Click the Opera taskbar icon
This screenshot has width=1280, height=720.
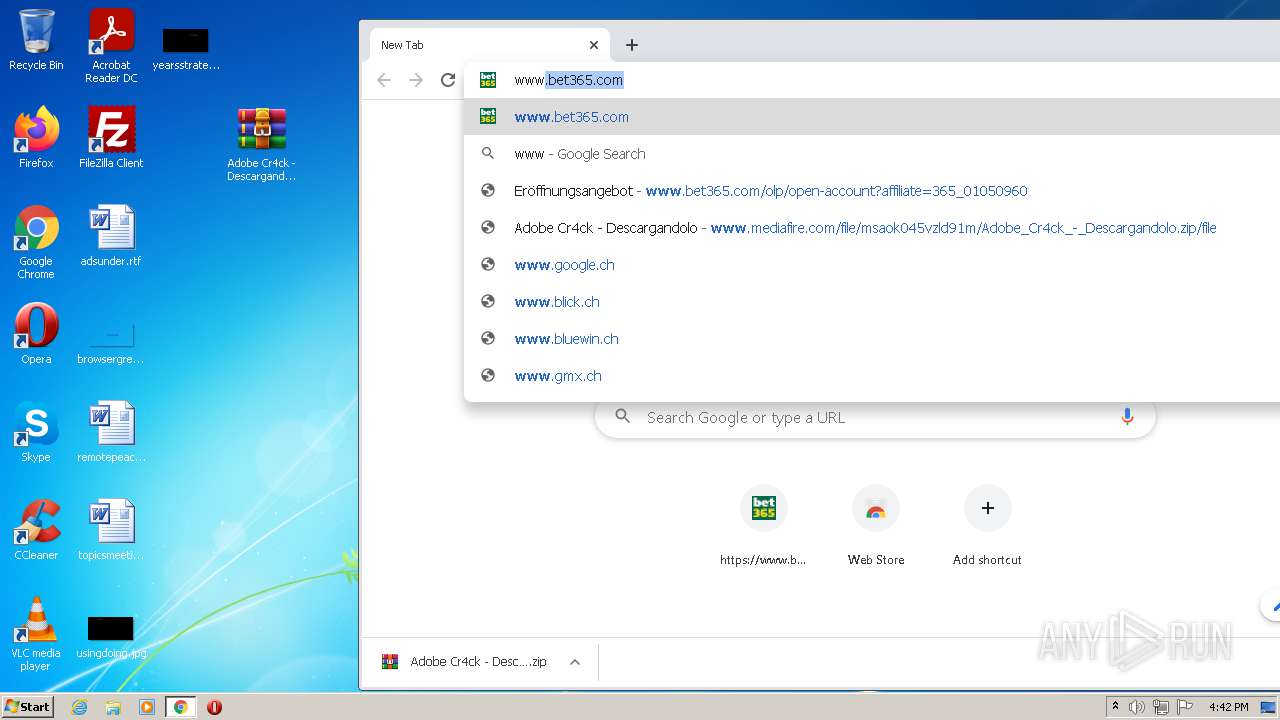214,707
